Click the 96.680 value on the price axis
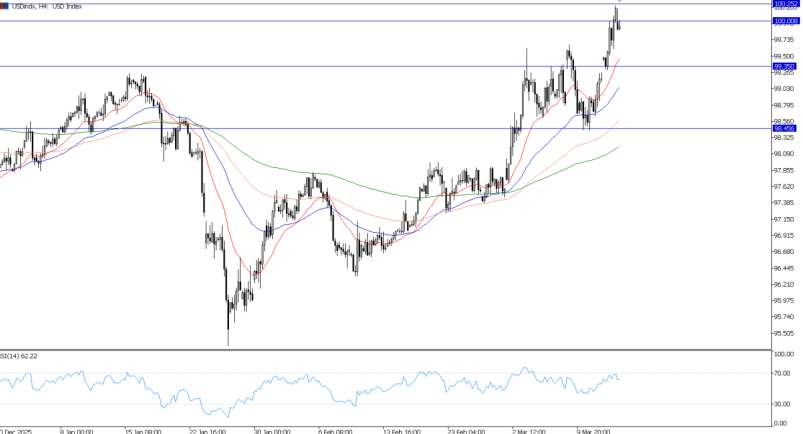803x434 pixels. [x=784, y=252]
